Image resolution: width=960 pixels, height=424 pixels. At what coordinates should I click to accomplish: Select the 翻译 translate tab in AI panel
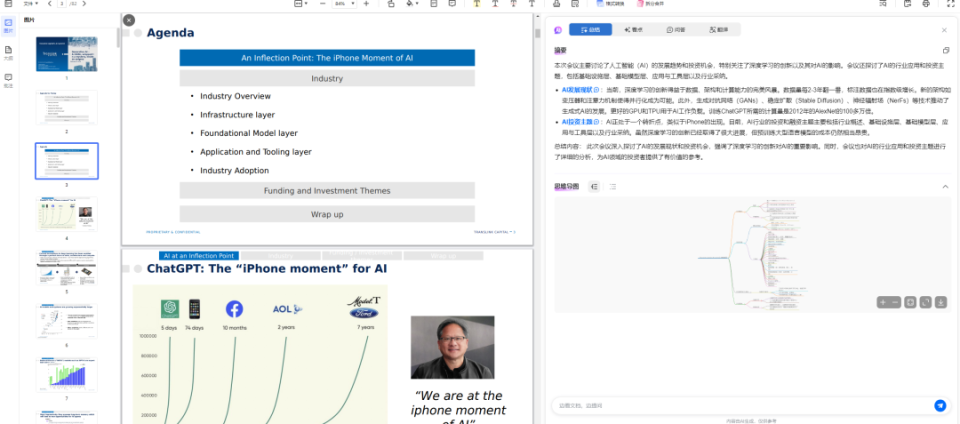tap(719, 29)
